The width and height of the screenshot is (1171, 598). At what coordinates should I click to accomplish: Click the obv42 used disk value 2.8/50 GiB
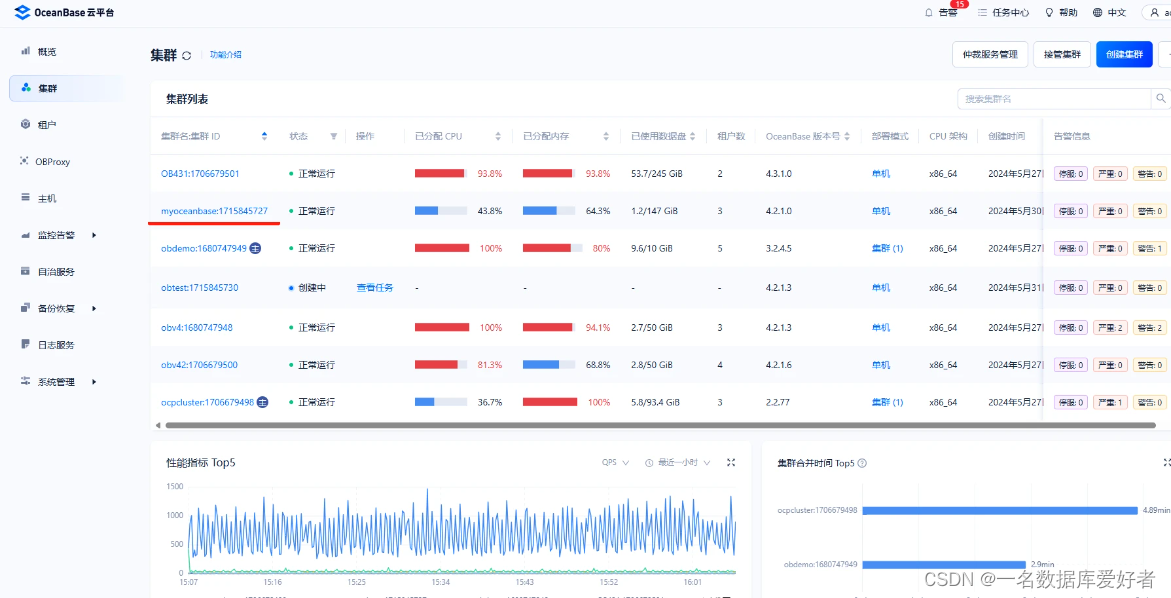(x=652, y=364)
